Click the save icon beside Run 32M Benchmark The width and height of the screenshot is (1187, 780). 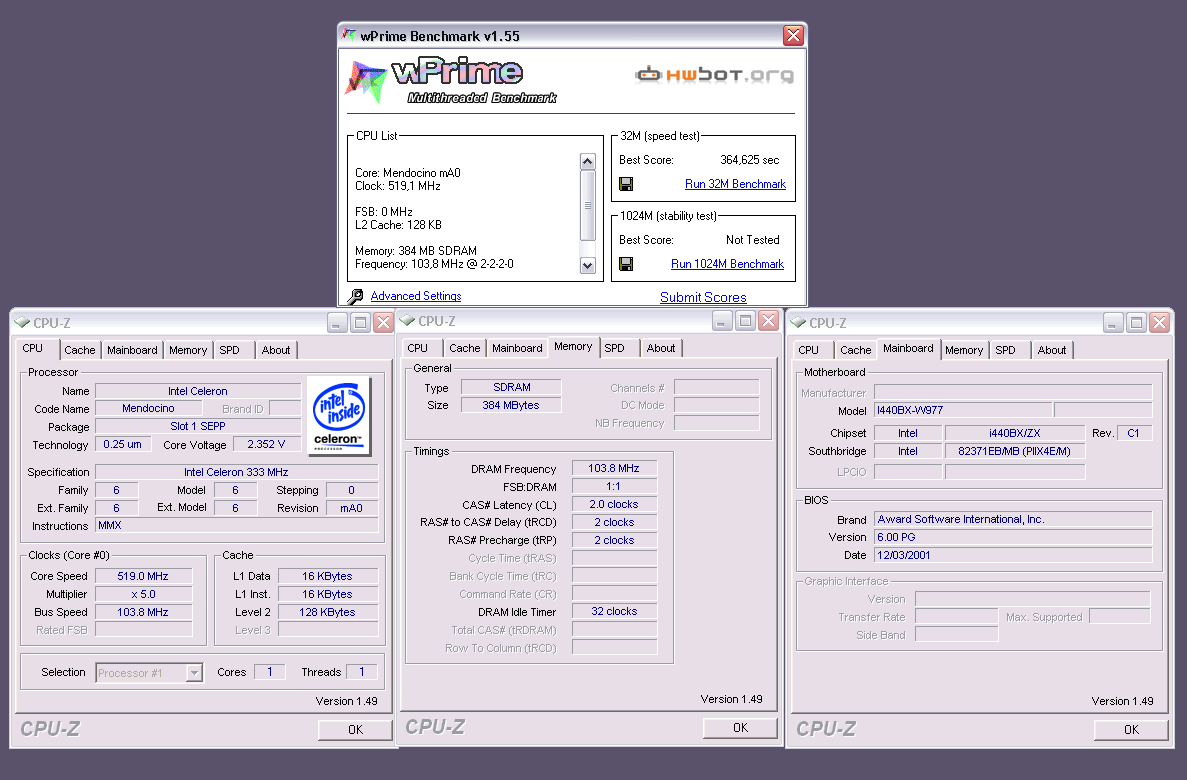pyautogui.click(x=626, y=184)
